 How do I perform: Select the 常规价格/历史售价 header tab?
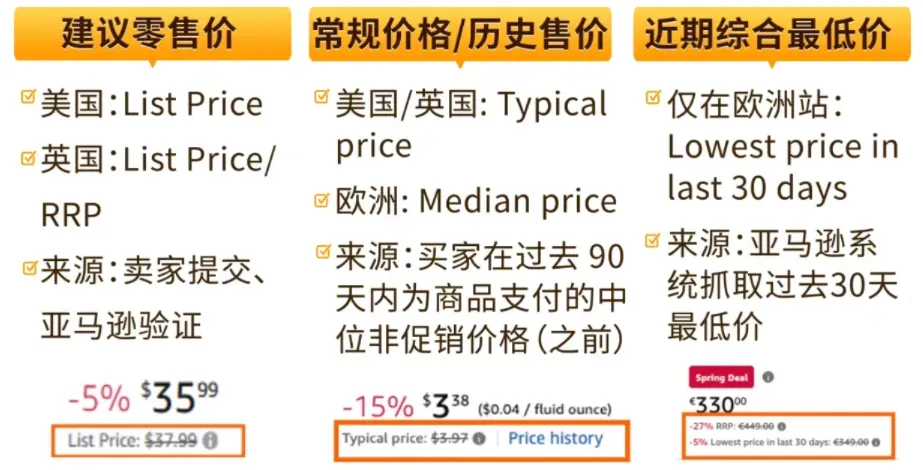460,34
